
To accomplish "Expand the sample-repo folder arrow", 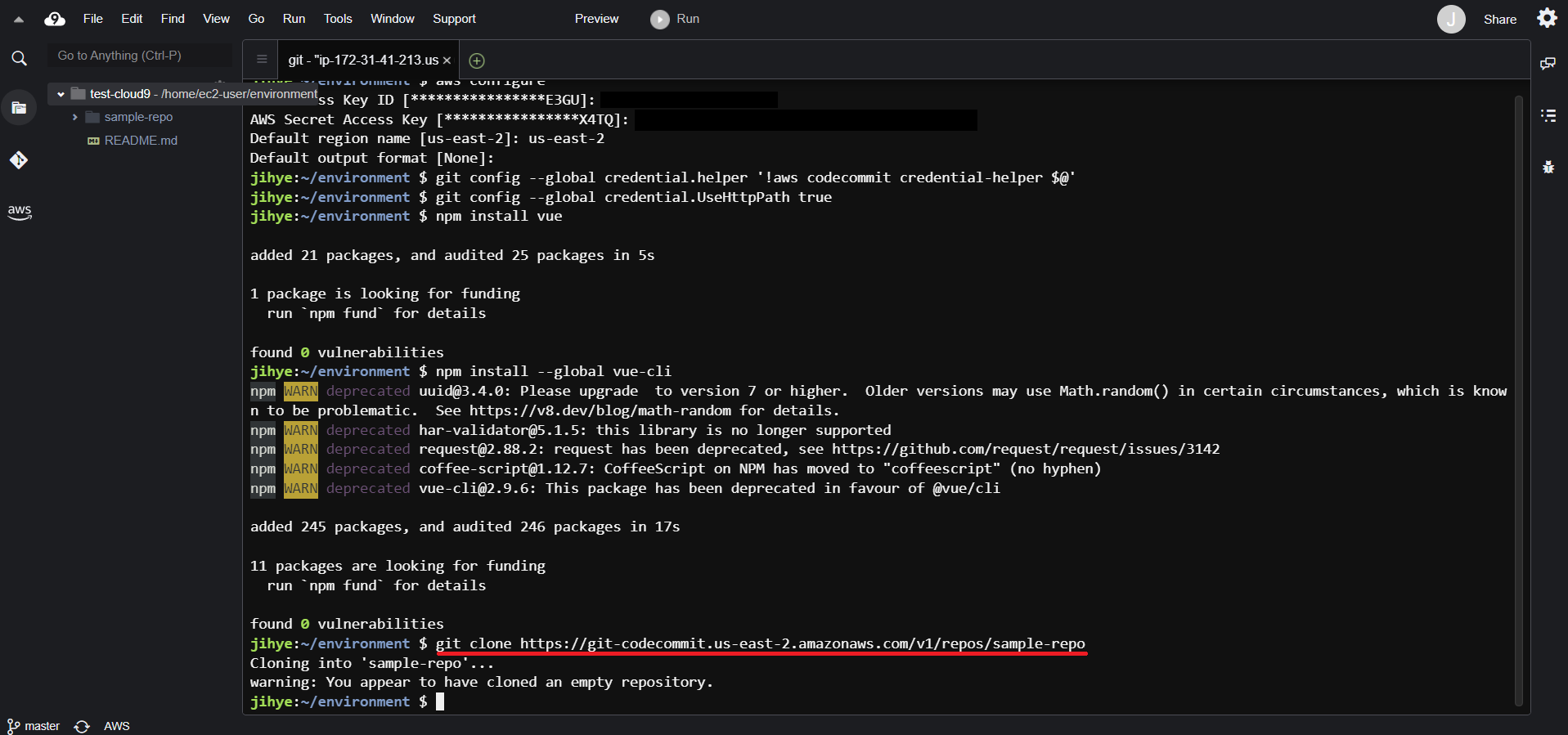I will pyautogui.click(x=74, y=118).
